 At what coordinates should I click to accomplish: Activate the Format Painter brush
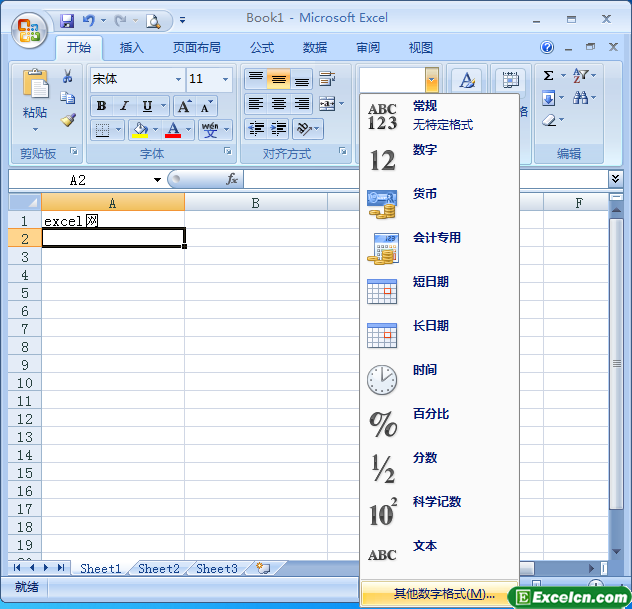tap(68, 120)
